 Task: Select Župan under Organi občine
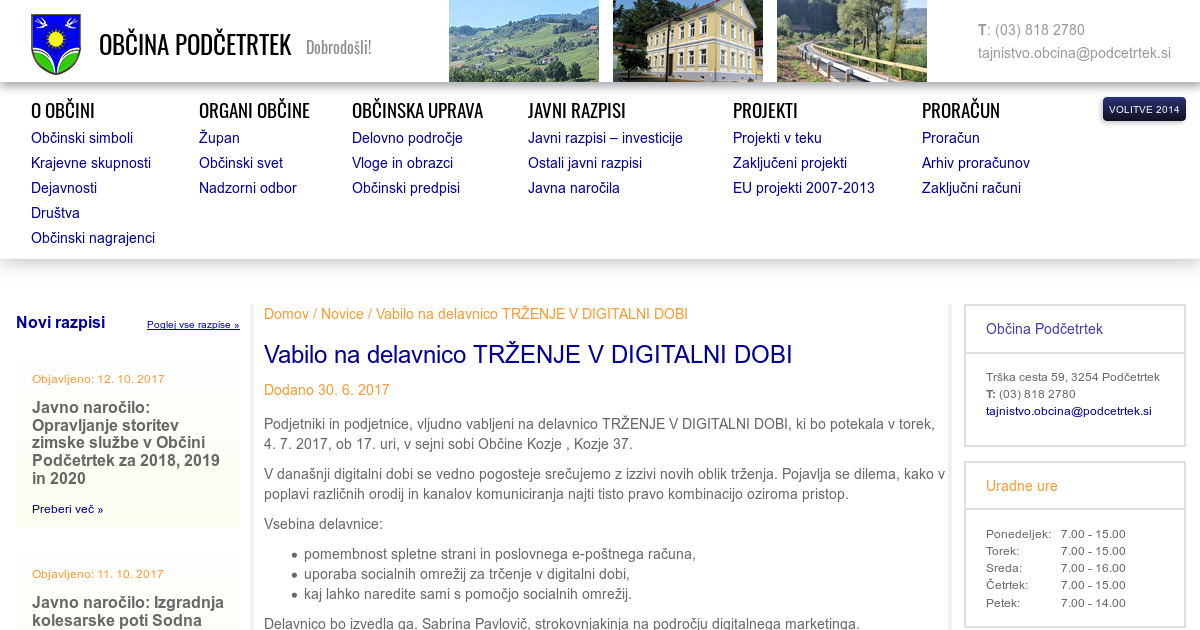[219, 138]
